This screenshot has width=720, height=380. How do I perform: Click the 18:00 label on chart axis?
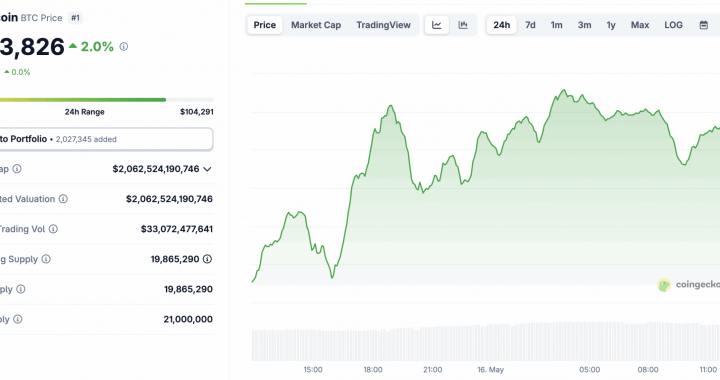pos(372,369)
